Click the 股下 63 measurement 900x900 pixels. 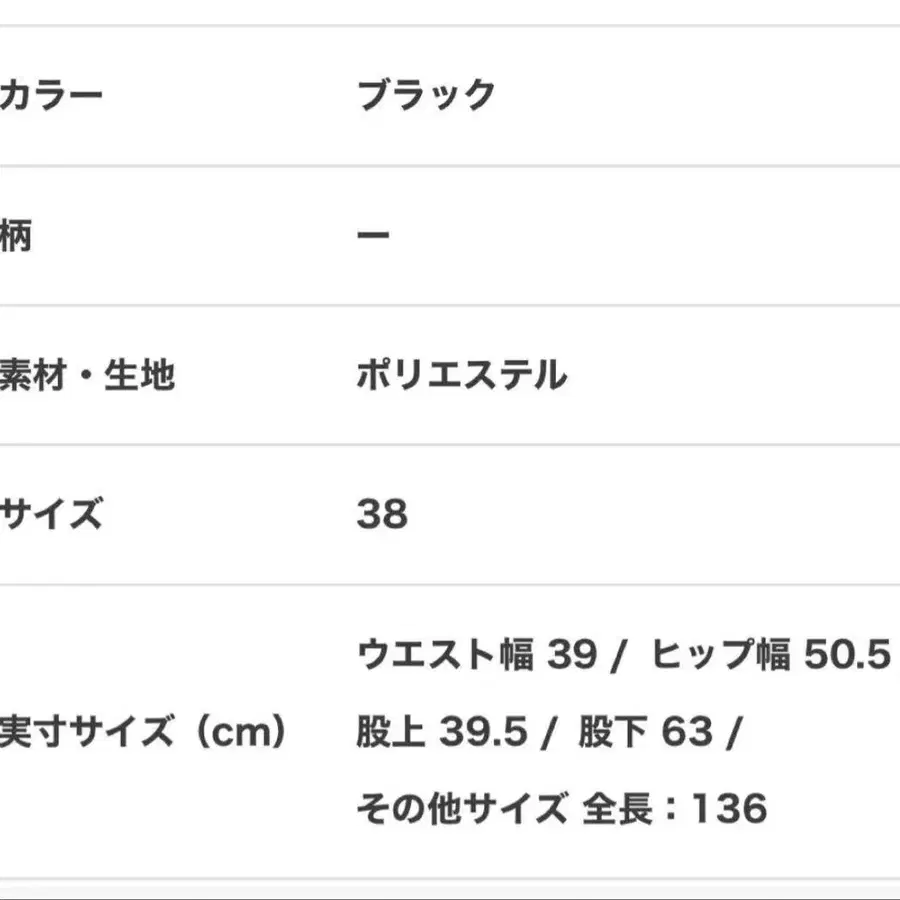(646, 731)
